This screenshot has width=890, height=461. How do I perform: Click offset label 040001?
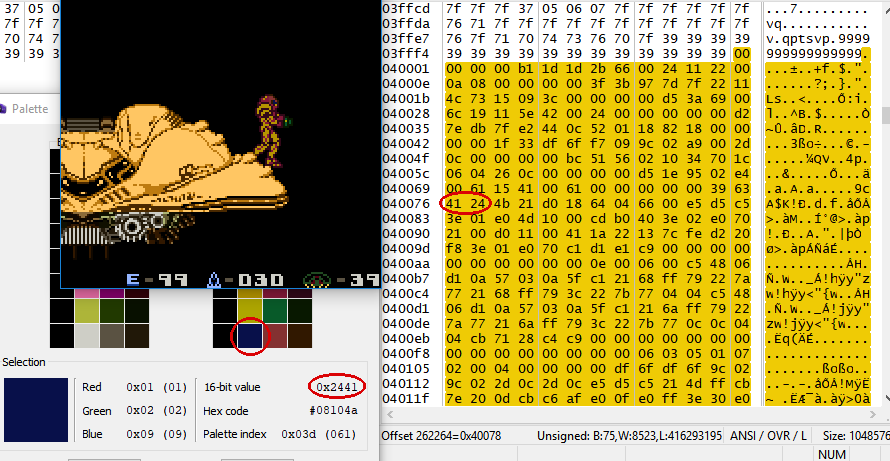pyautogui.click(x=406, y=69)
